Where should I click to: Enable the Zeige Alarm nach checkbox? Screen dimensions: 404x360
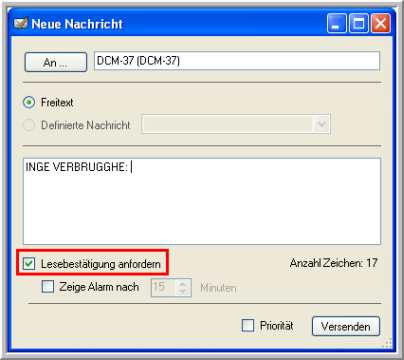point(48,287)
